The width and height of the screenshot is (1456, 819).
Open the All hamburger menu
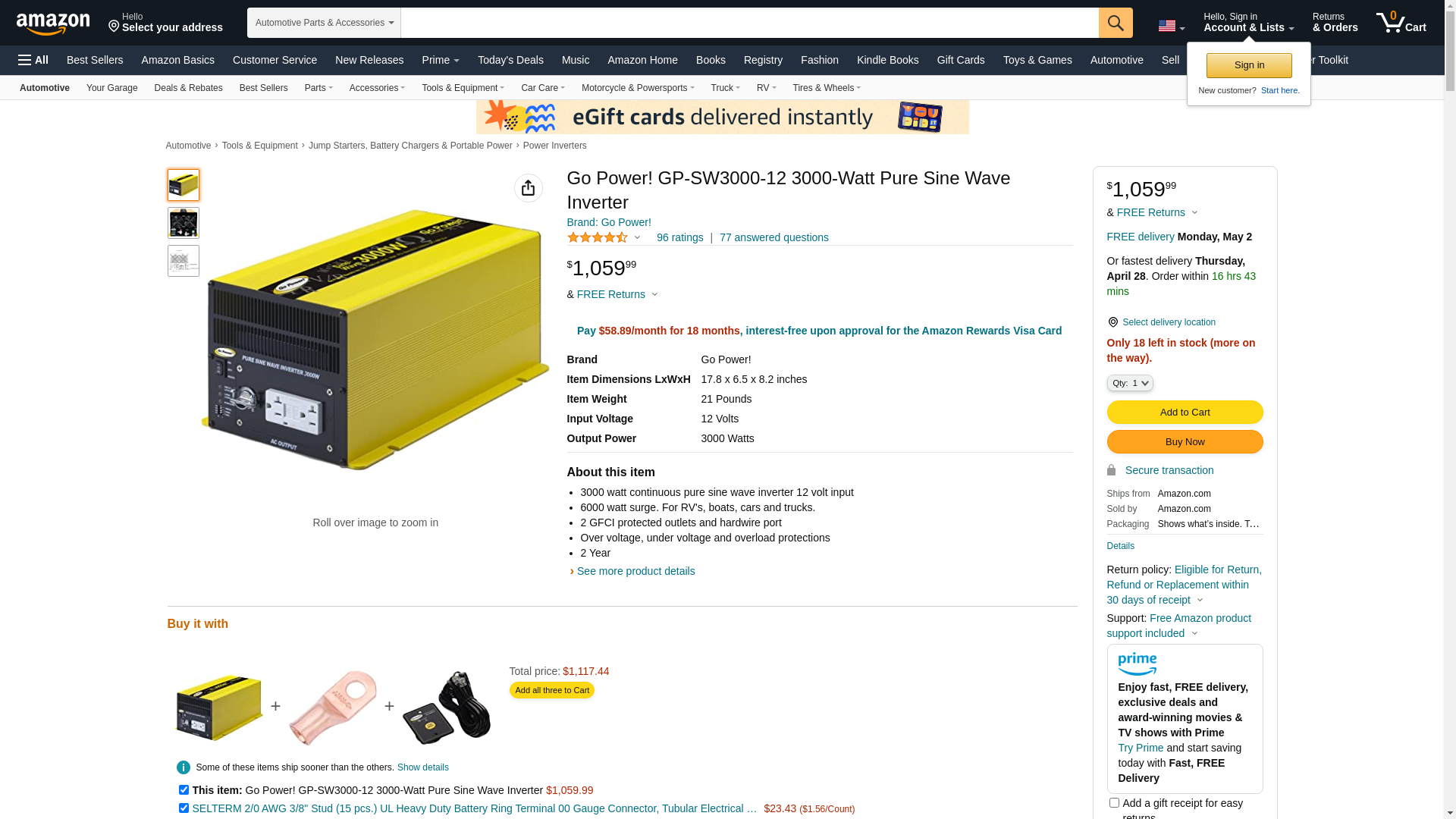(x=33, y=60)
